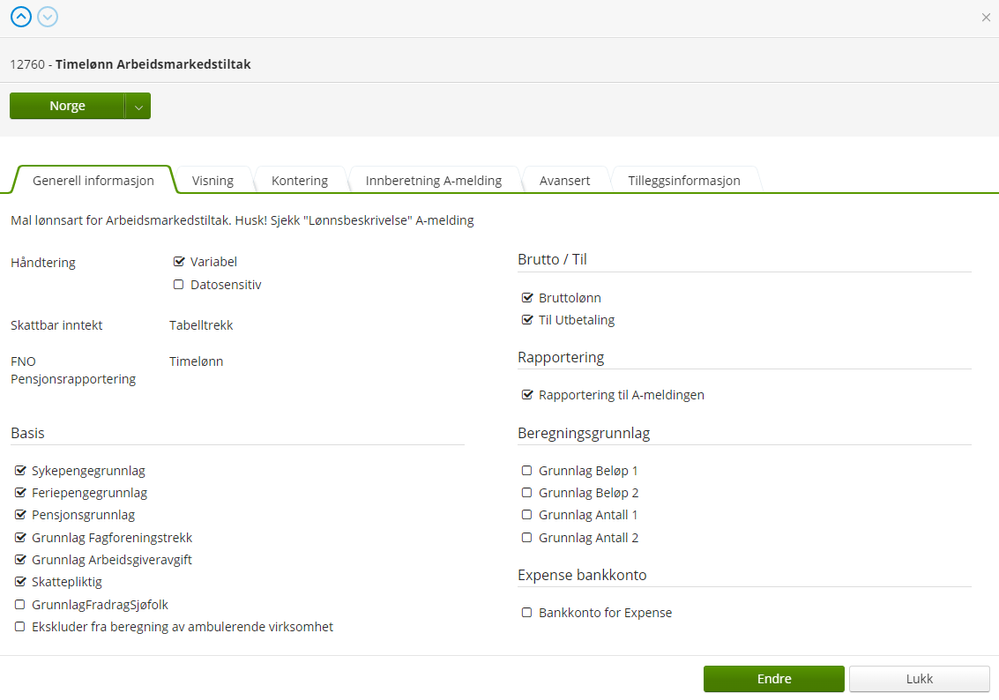Enable Grunnlag Beløp 2 checkbox
The image size is (999, 700).
click(x=527, y=492)
